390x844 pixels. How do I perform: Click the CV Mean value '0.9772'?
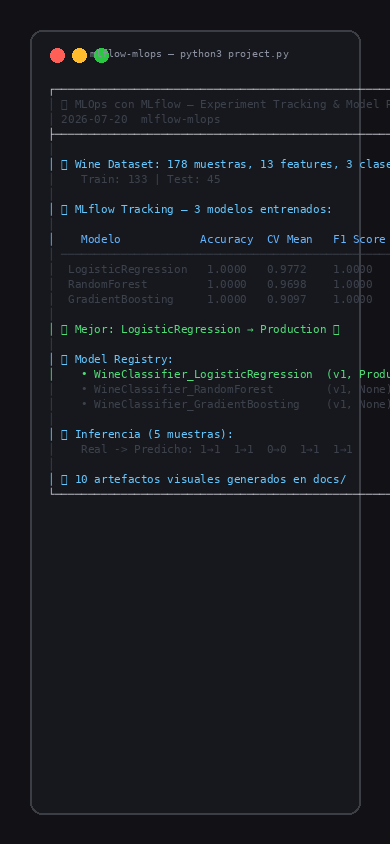(287, 269)
